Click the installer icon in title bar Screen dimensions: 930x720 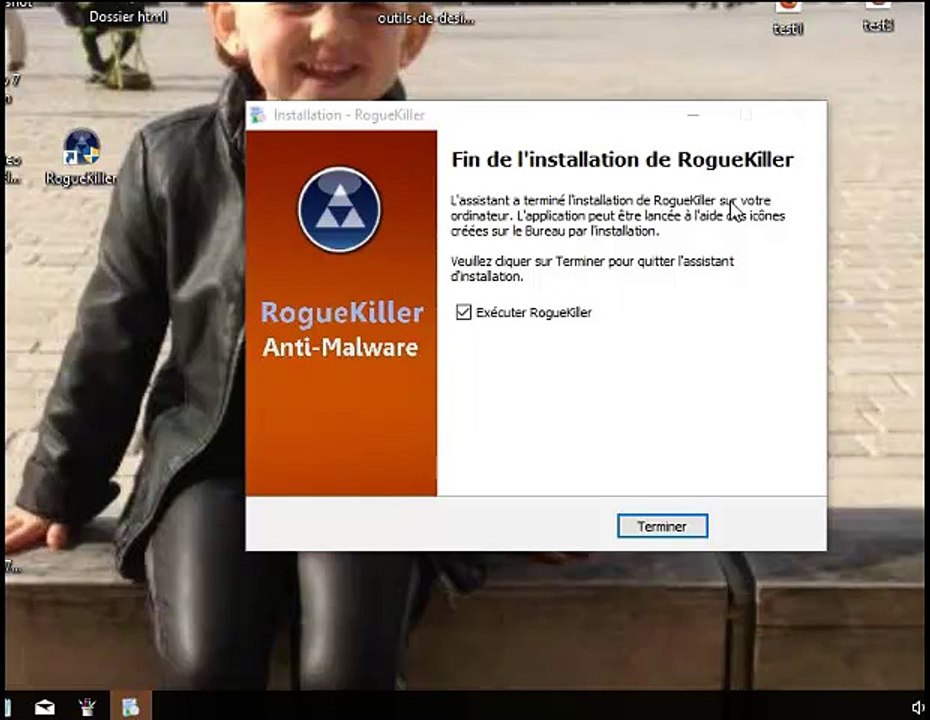point(258,115)
